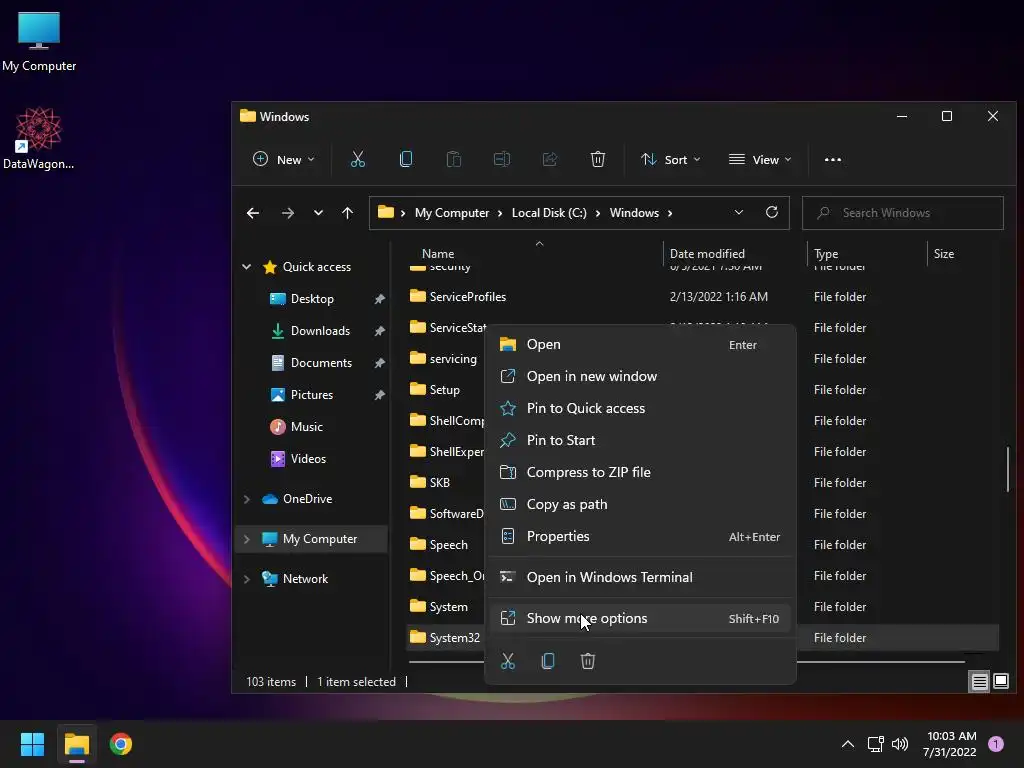Screen dimensions: 1024x768
Task: Click the Search Windows field
Action: 903,213
